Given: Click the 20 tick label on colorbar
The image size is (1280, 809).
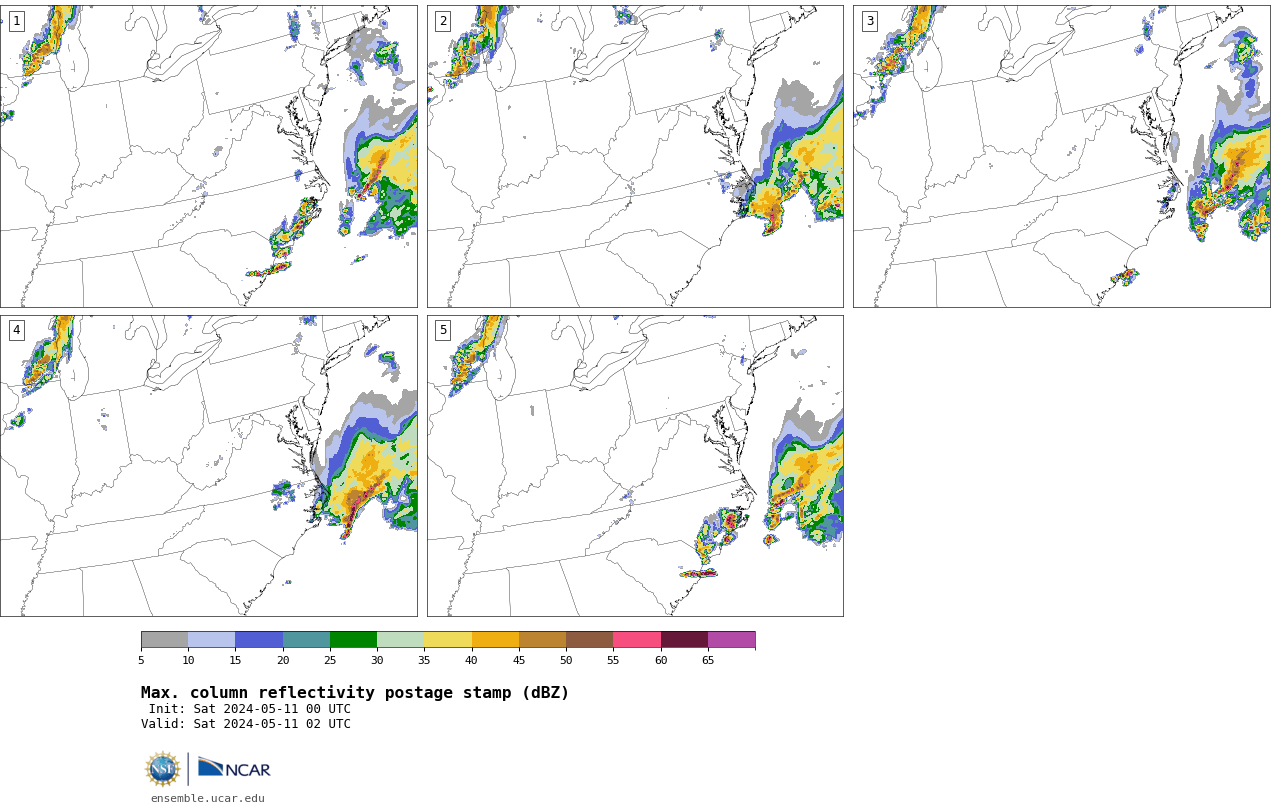Looking at the screenshot, I should point(283,660).
